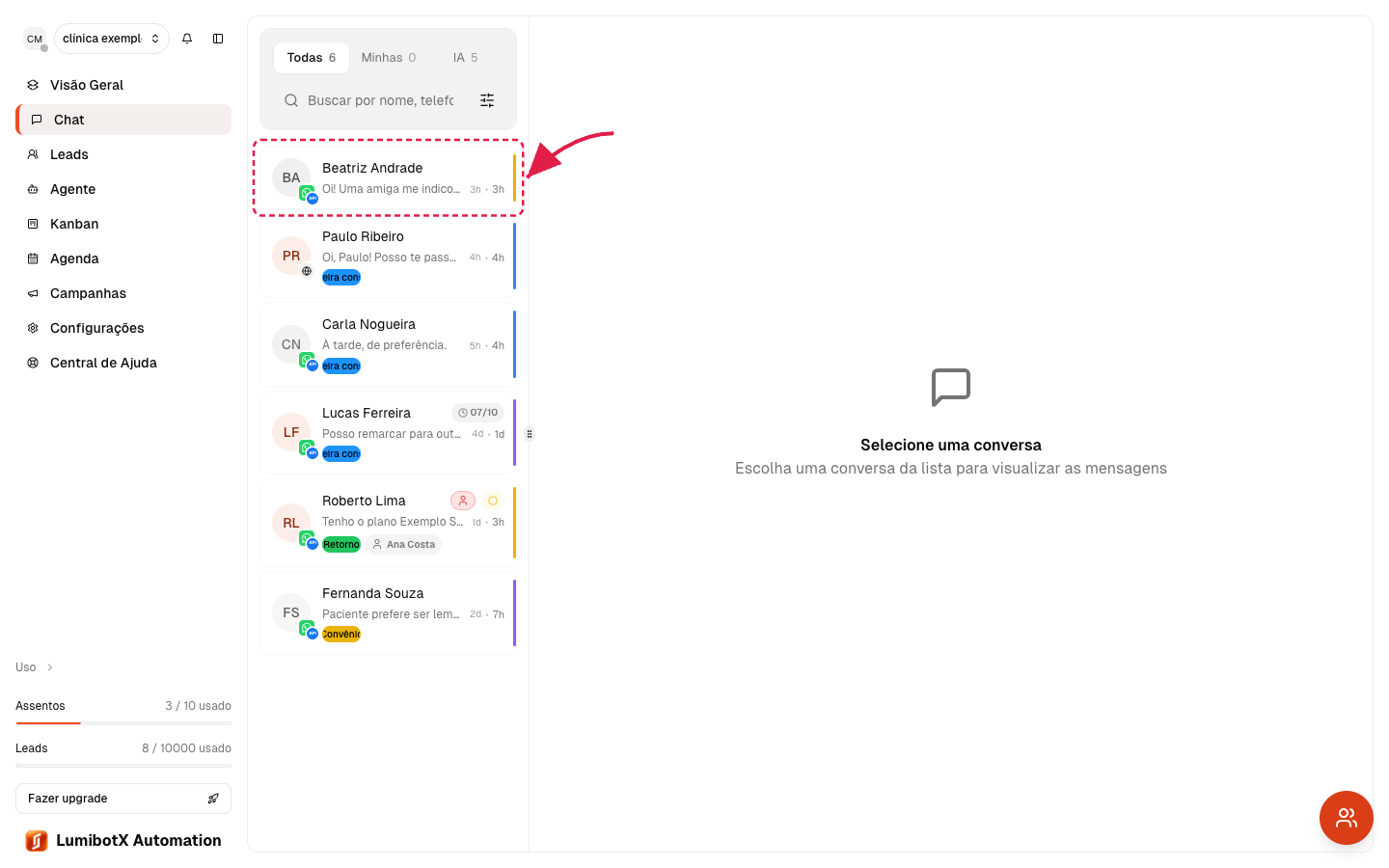Click the blue tag on Lucas Ferreira
Image resolution: width=1389 pixels, height=868 pixels.
coord(341,454)
